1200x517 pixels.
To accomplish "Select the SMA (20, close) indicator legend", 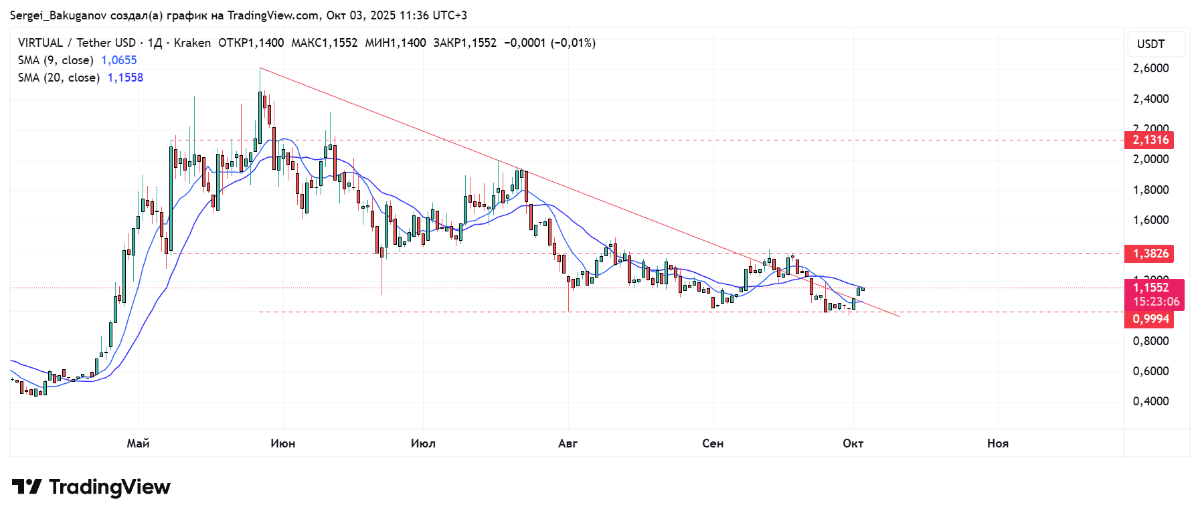I will [x=60, y=77].
